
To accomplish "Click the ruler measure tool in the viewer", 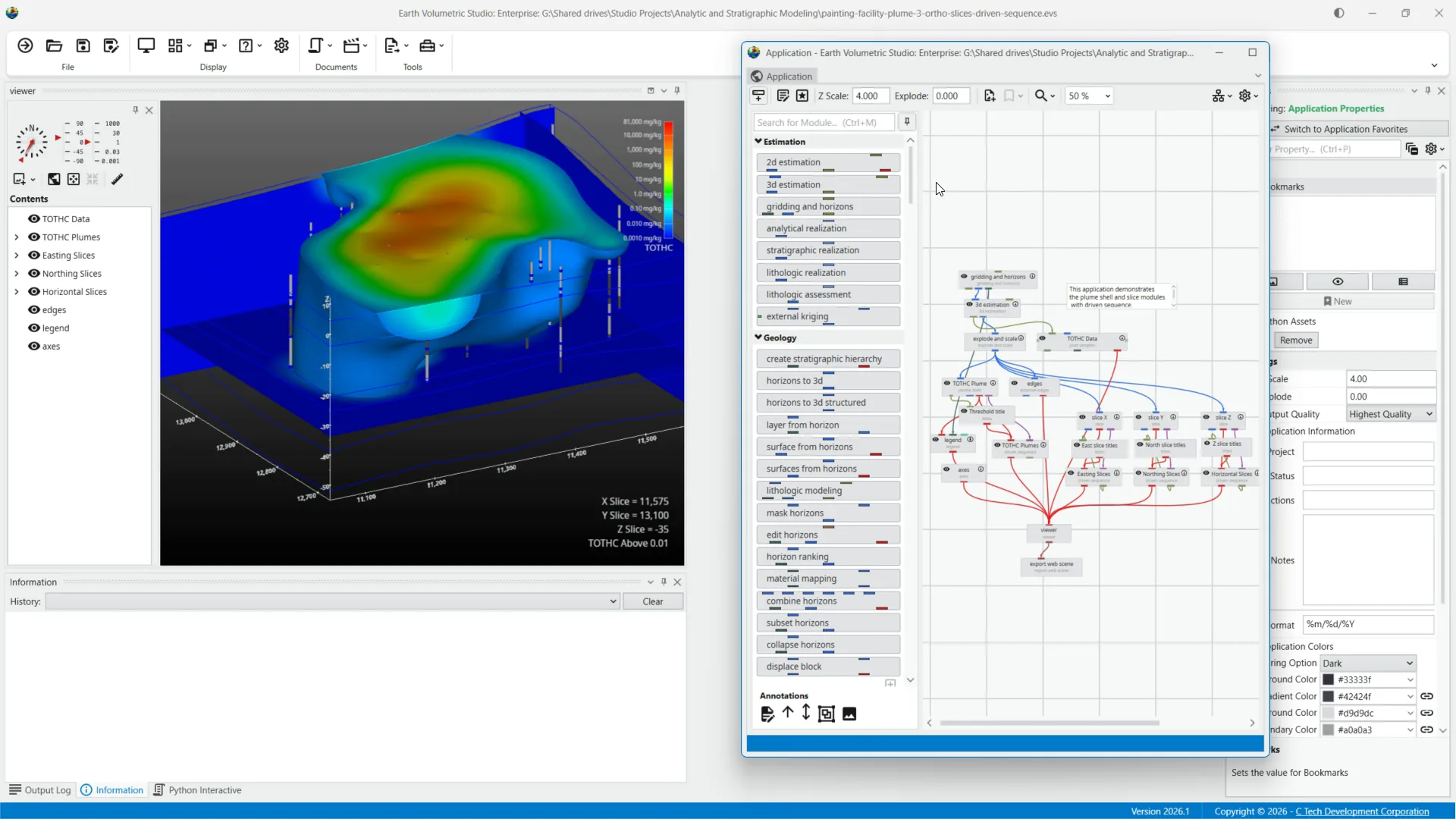I will pyautogui.click(x=117, y=179).
